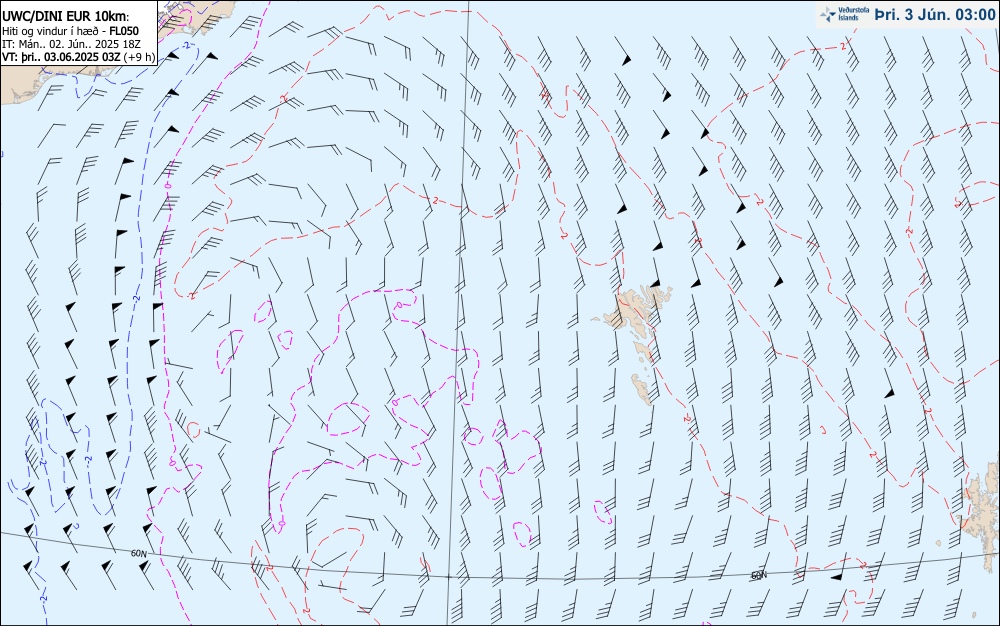Click the left '60N' latitude label
Image resolution: width=1000 pixels, height=626 pixels.
point(139,553)
